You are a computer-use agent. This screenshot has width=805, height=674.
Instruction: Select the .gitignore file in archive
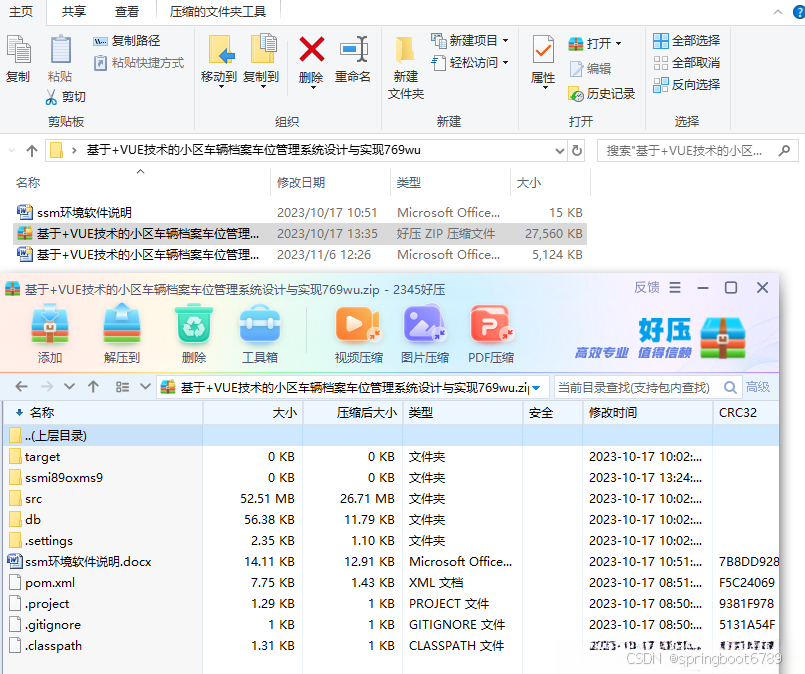[390, 625]
